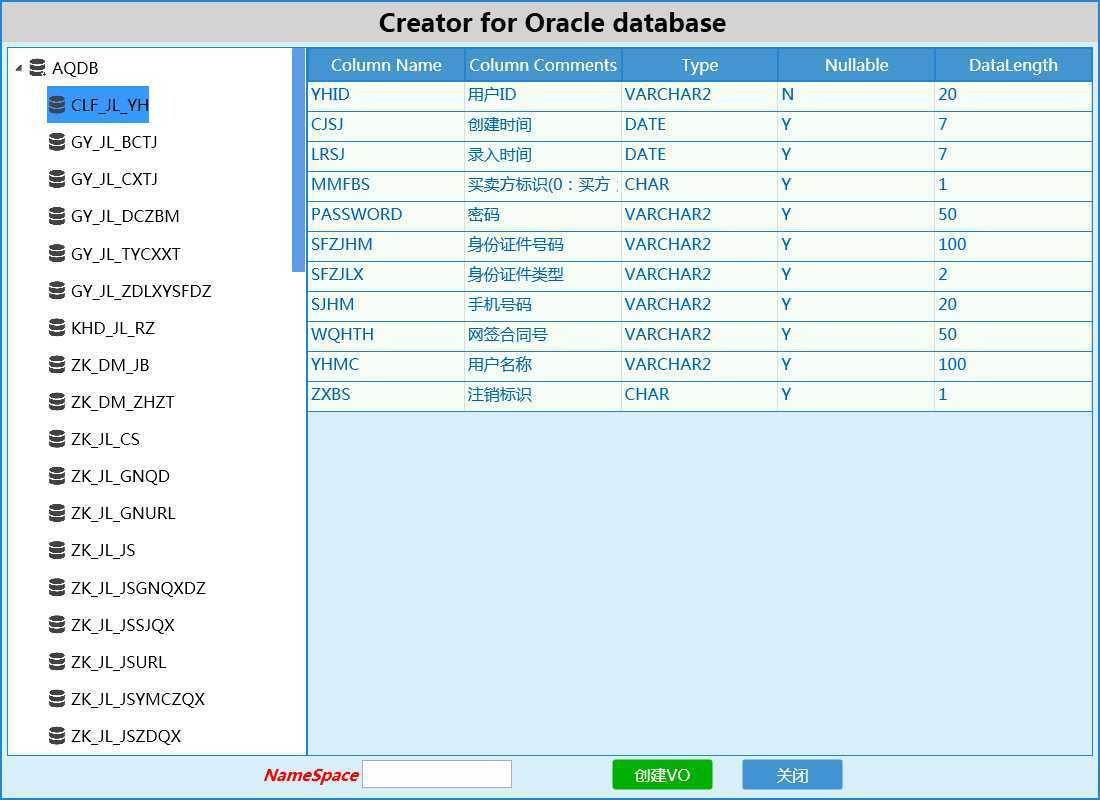Select the SFZJHM column name cell

coord(386,245)
